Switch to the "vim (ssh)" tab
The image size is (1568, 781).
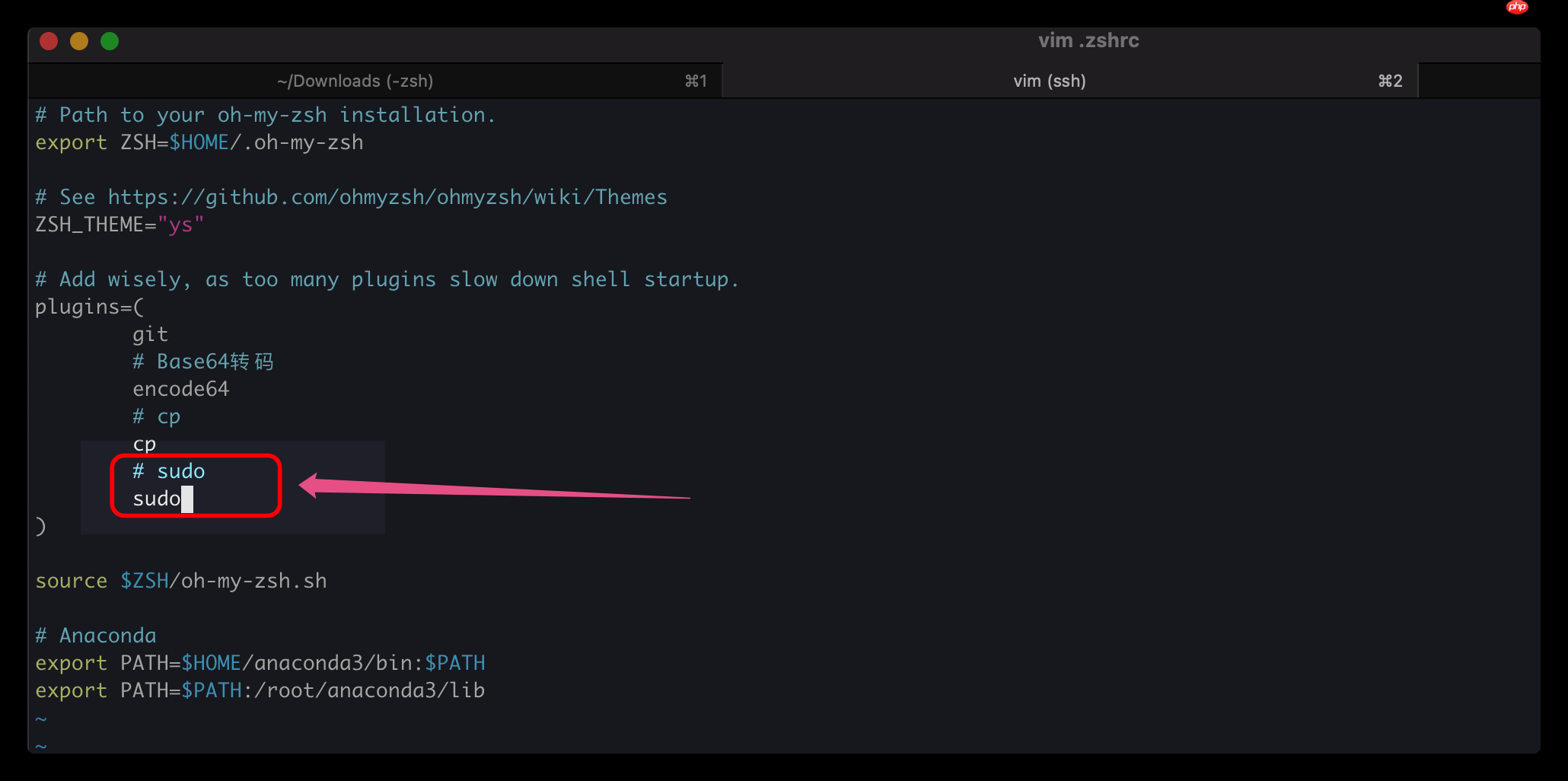coord(1050,81)
